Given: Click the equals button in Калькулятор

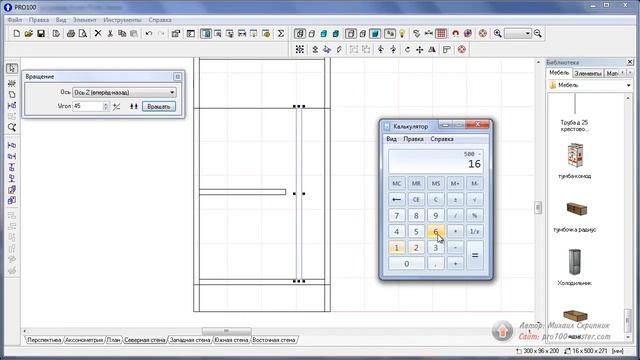Looking at the screenshot, I should [x=475, y=256].
